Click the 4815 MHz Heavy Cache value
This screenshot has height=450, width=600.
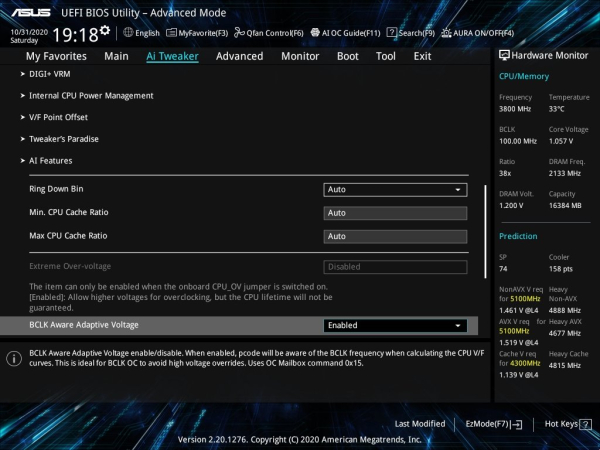point(564,365)
